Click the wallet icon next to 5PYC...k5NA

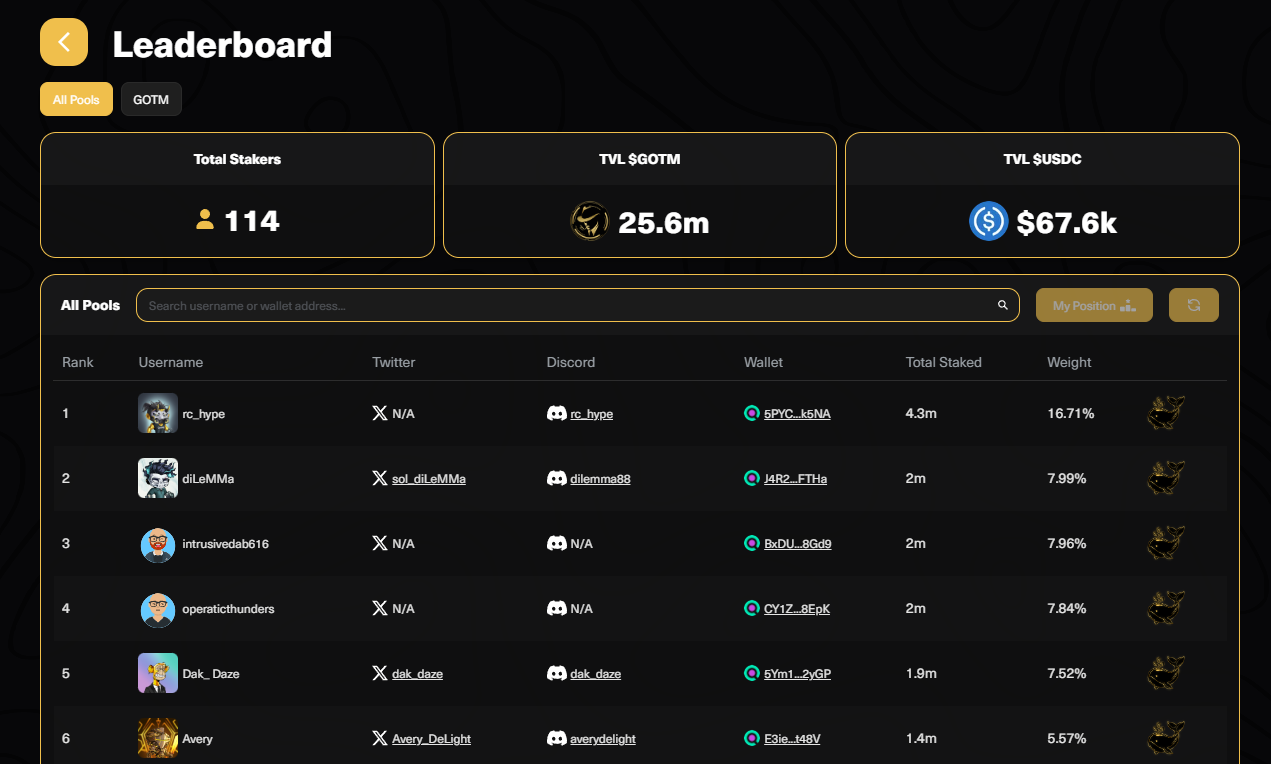click(752, 413)
